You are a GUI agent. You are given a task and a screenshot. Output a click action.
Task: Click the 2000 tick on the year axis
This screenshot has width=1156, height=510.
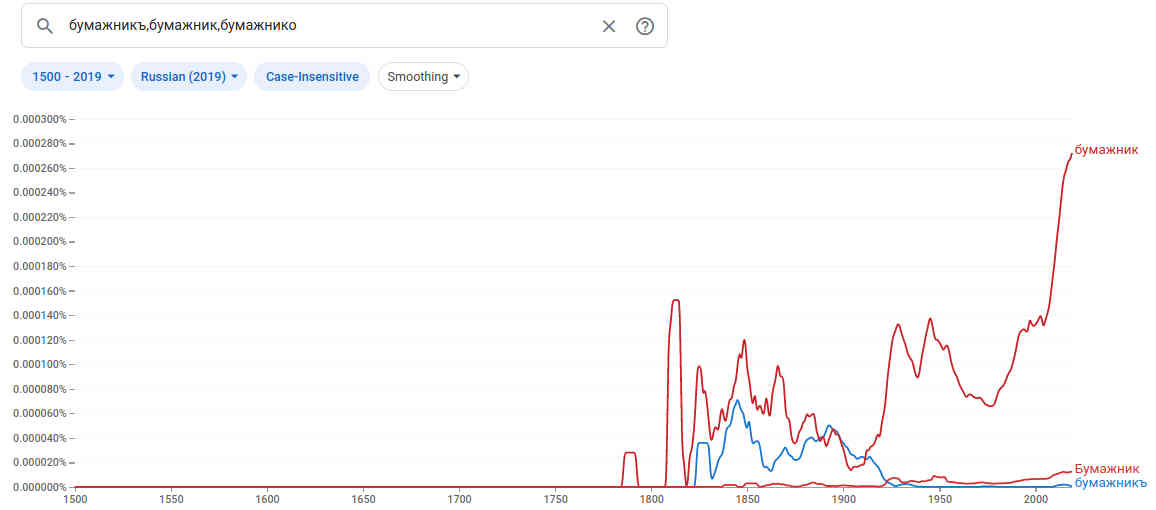(1035, 498)
